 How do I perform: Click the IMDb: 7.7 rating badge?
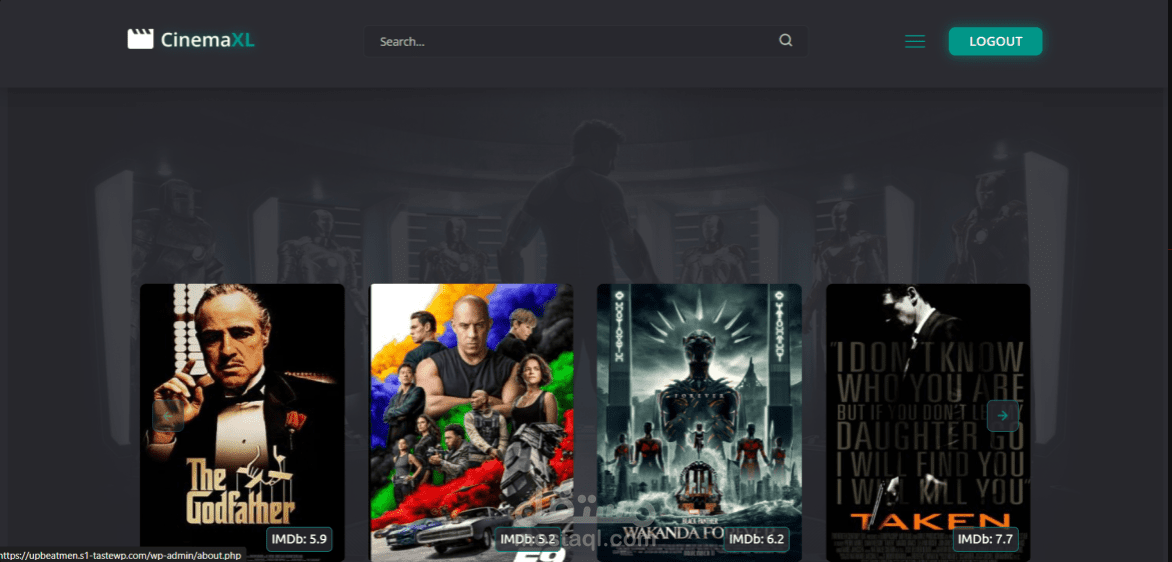[x=985, y=539]
